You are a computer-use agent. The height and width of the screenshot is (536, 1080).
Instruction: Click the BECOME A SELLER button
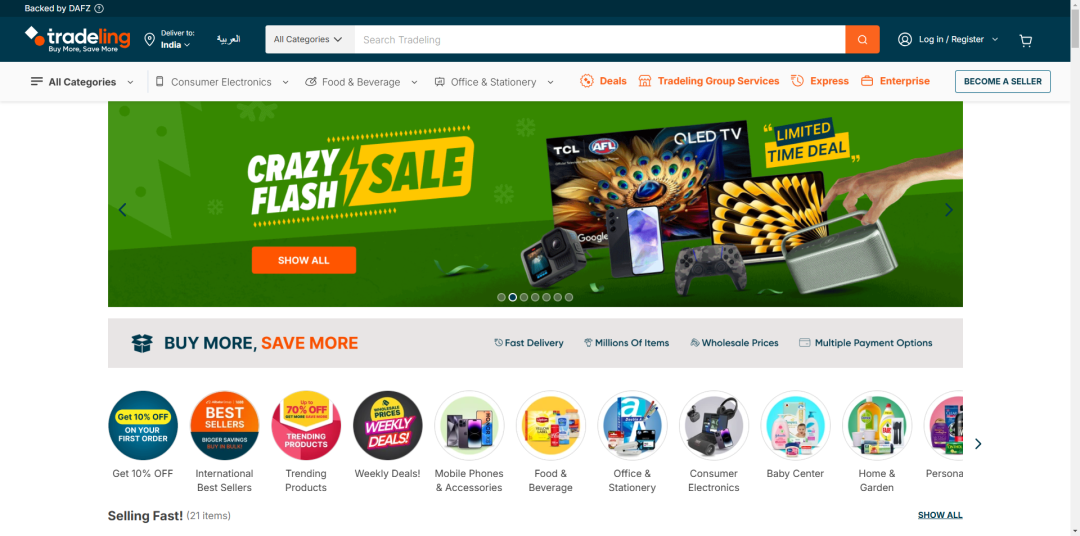1002,81
